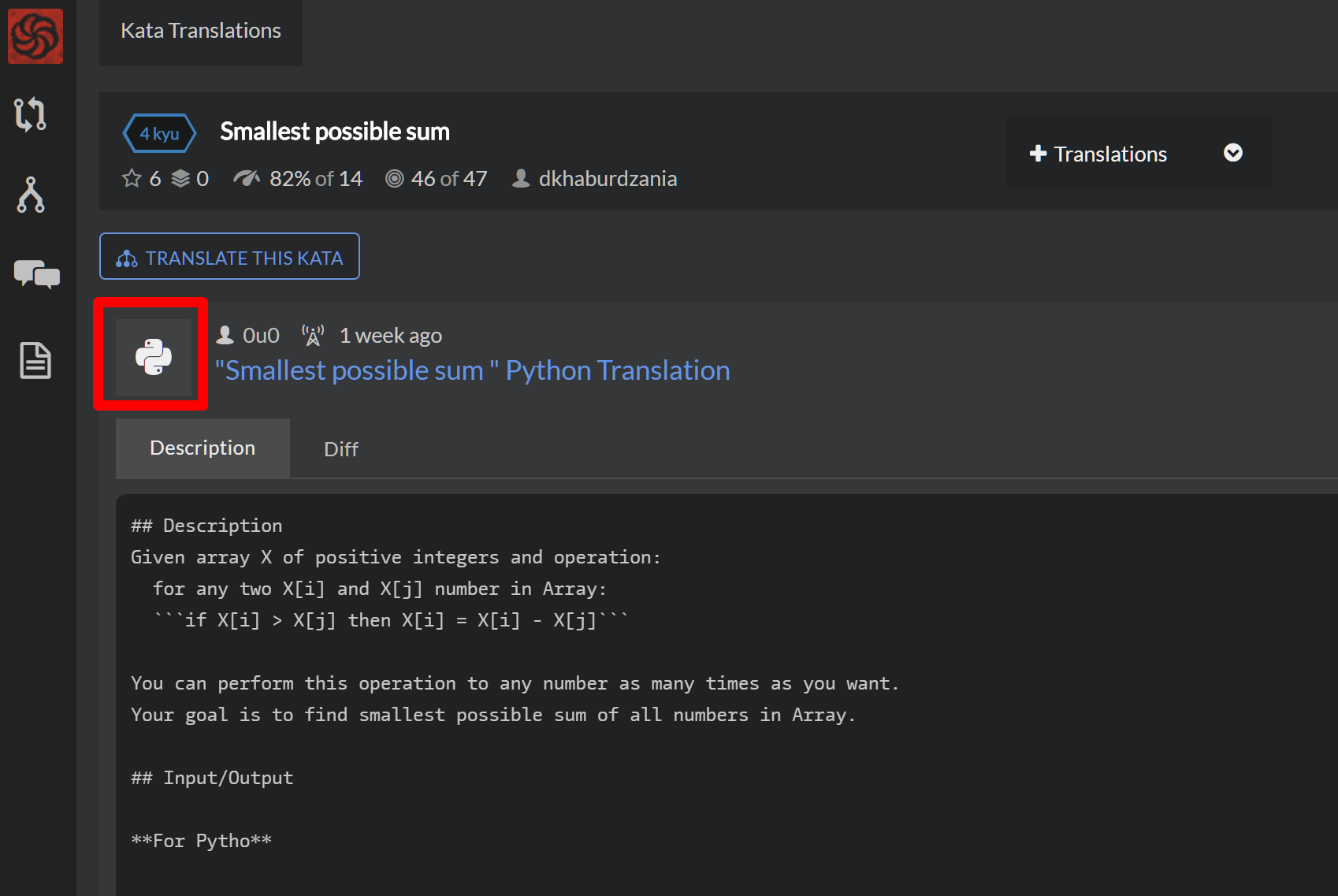Switch to the Diff tab

(340, 449)
